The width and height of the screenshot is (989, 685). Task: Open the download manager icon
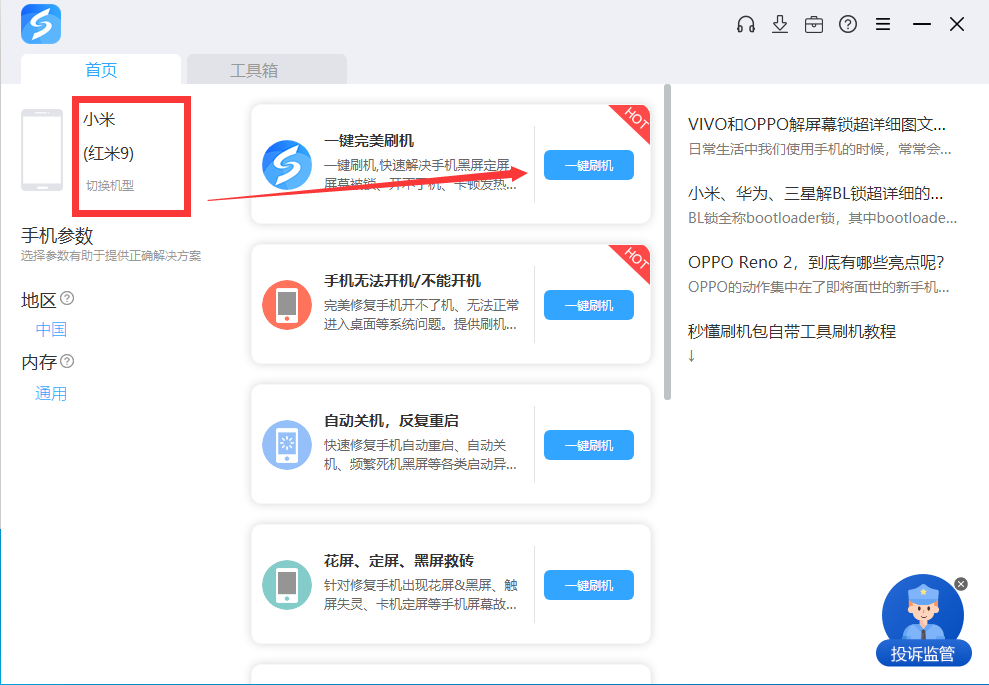click(x=780, y=25)
